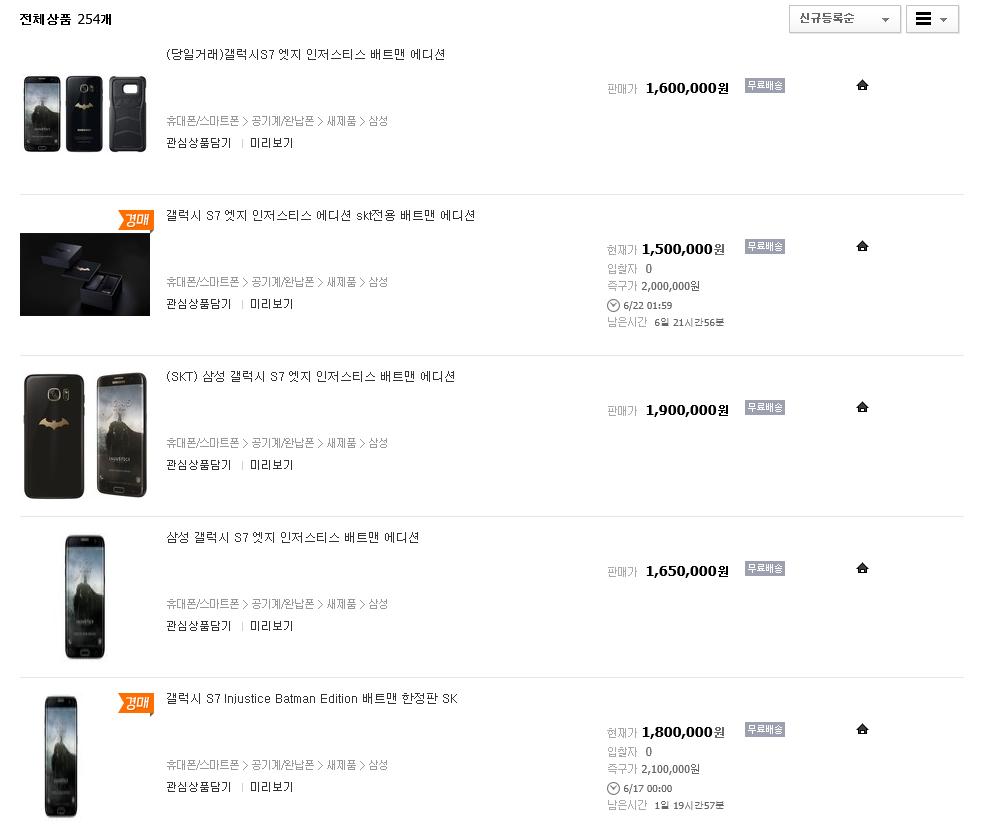Click the 공기계/완납폰 breadcrumb in the third listing
This screenshot has height=829, width=1005.
click(x=283, y=443)
